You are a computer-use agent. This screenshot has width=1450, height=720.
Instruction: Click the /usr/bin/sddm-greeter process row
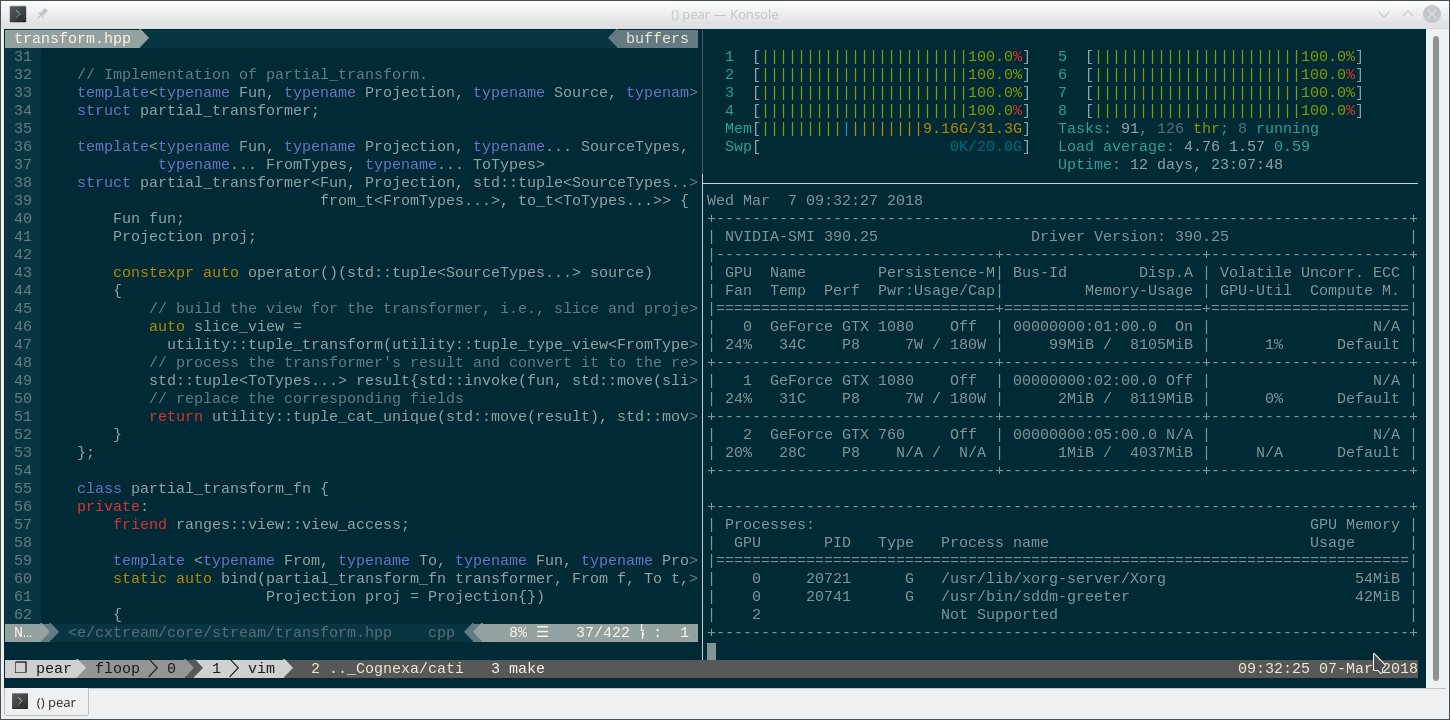tap(1062, 596)
